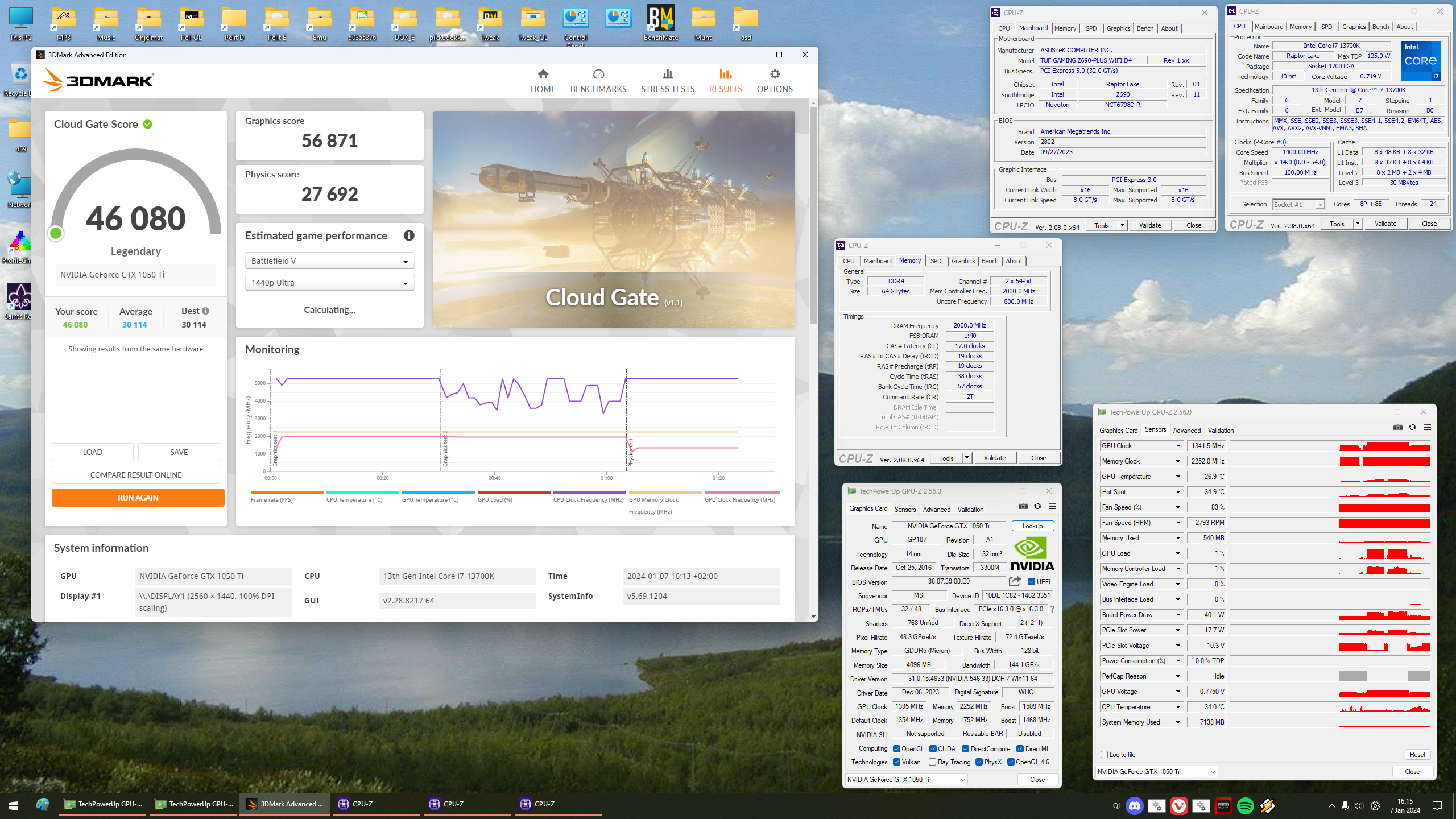1456x819 pixels.
Task: Click the Frame rate (FPS) legend color bar
Action: pyautogui.click(x=287, y=492)
